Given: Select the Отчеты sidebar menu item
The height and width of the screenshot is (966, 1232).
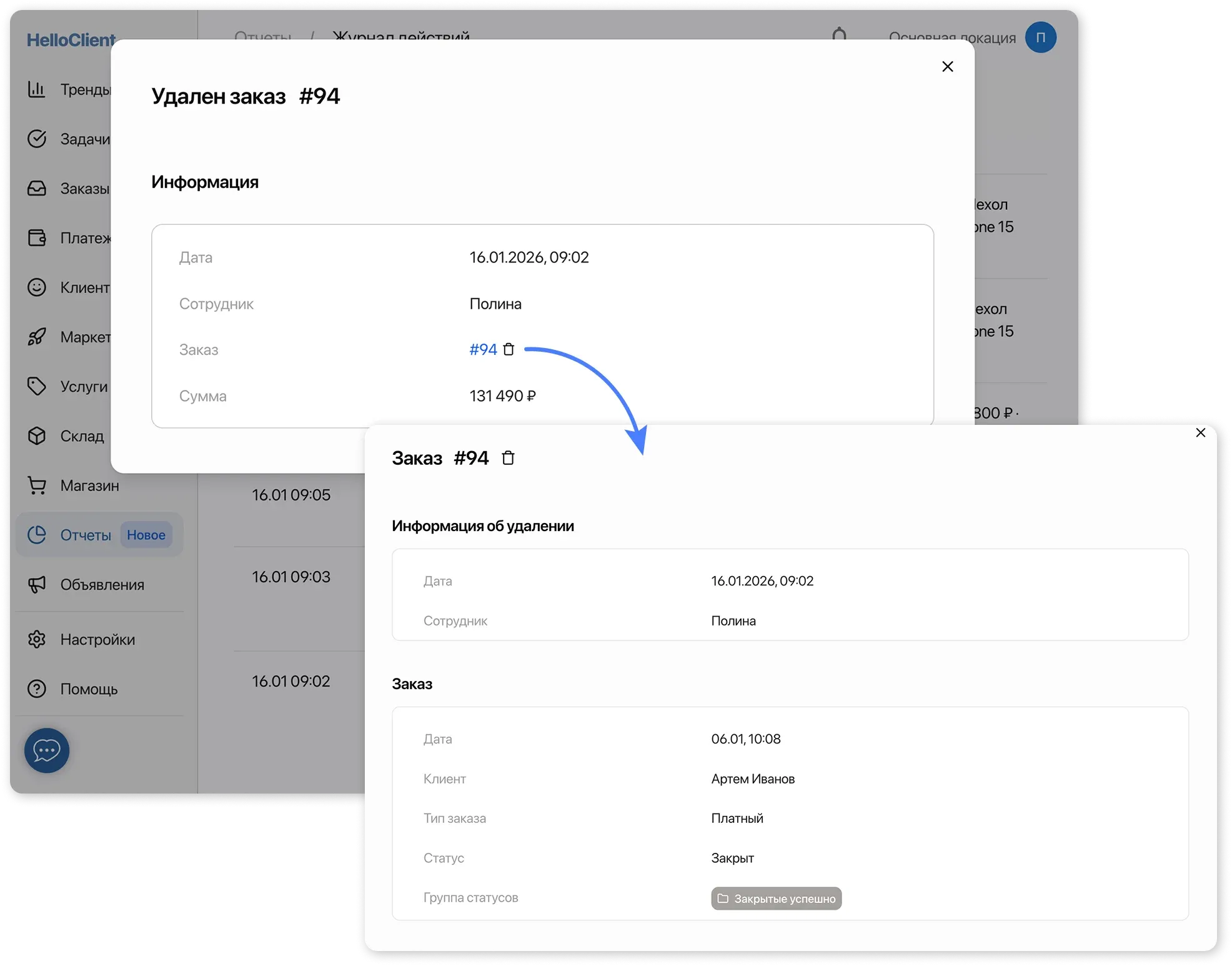Looking at the screenshot, I should [86, 535].
